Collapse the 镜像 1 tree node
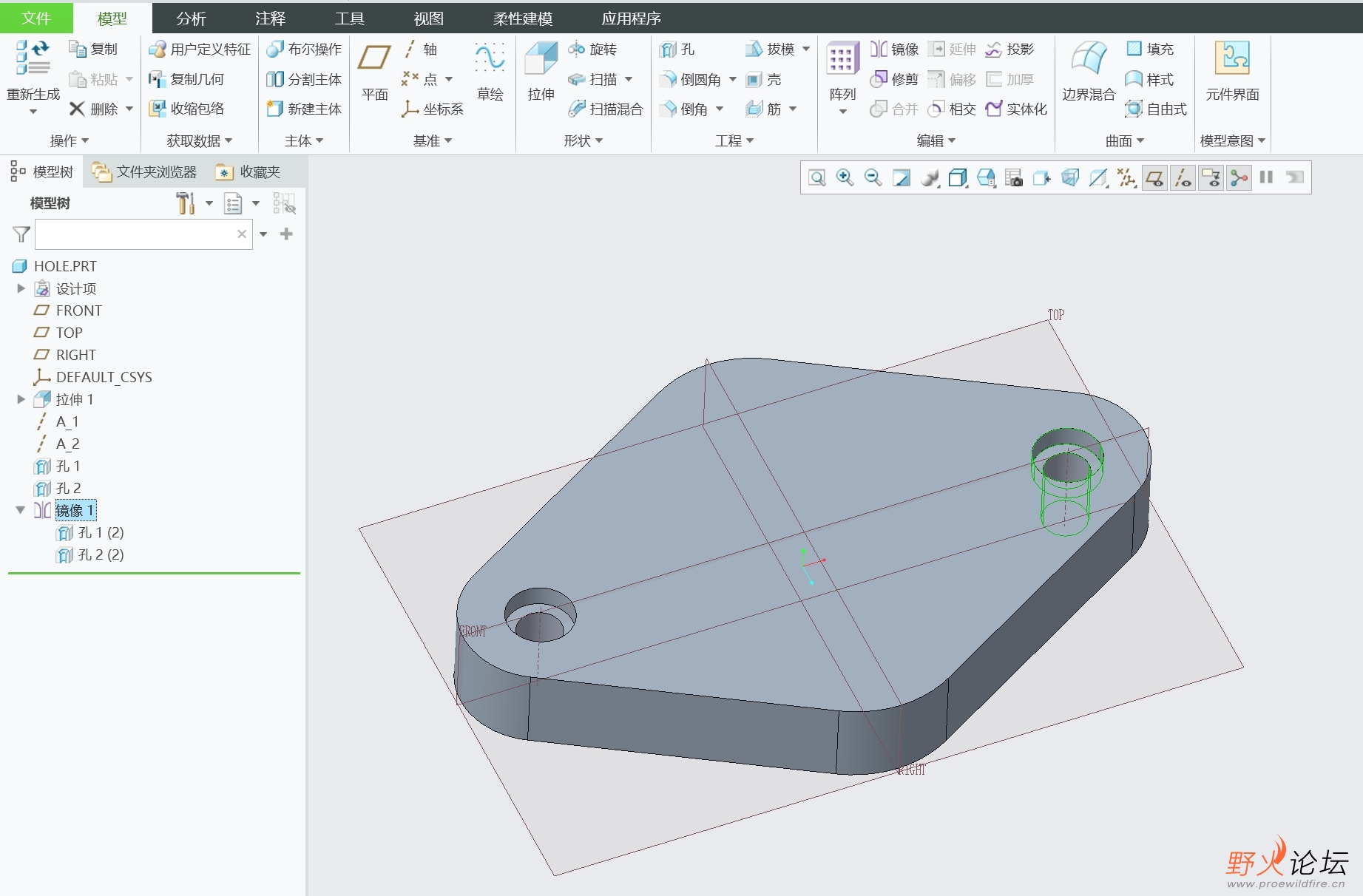 pyautogui.click(x=21, y=510)
